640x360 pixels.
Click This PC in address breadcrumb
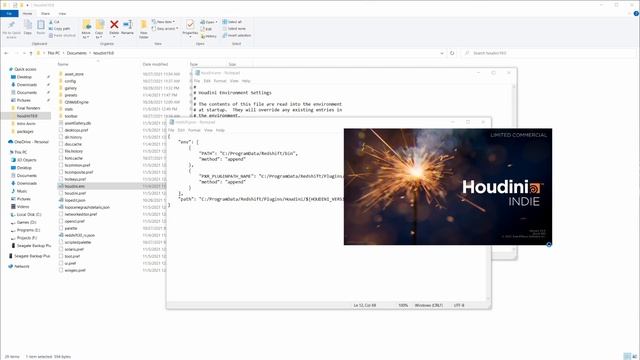(53, 53)
